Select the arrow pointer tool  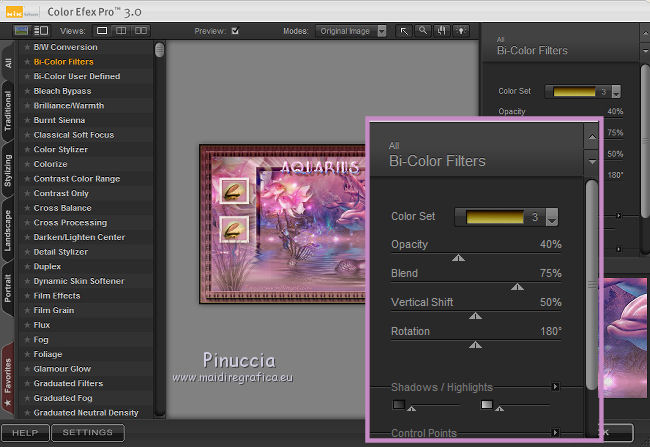coord(405,31)
